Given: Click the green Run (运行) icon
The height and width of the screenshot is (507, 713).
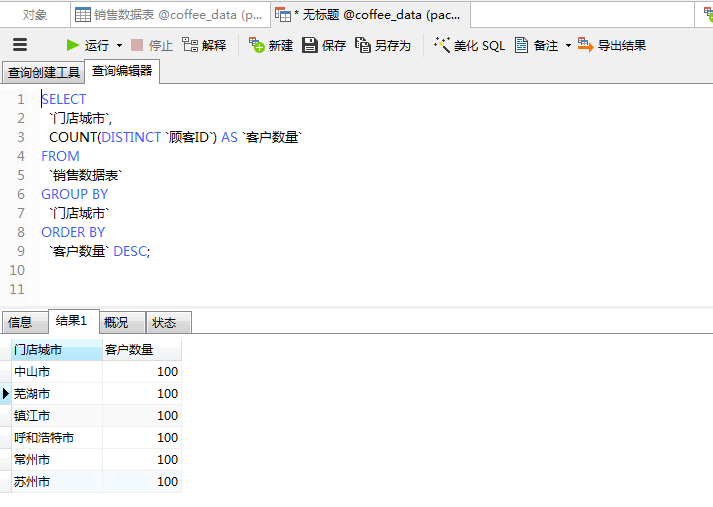Looking at the screenshot, I should [72, 45].
